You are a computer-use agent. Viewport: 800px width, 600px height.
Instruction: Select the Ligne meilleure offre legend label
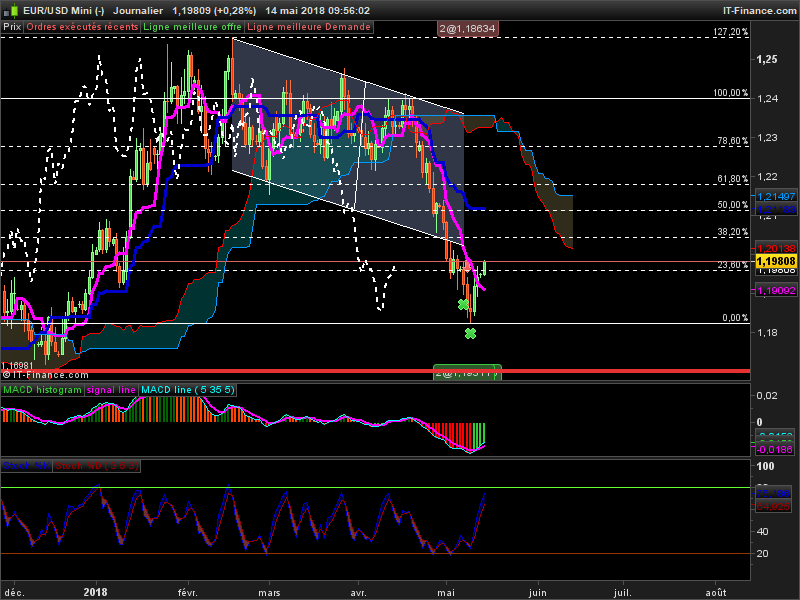(x=192, y=27)
